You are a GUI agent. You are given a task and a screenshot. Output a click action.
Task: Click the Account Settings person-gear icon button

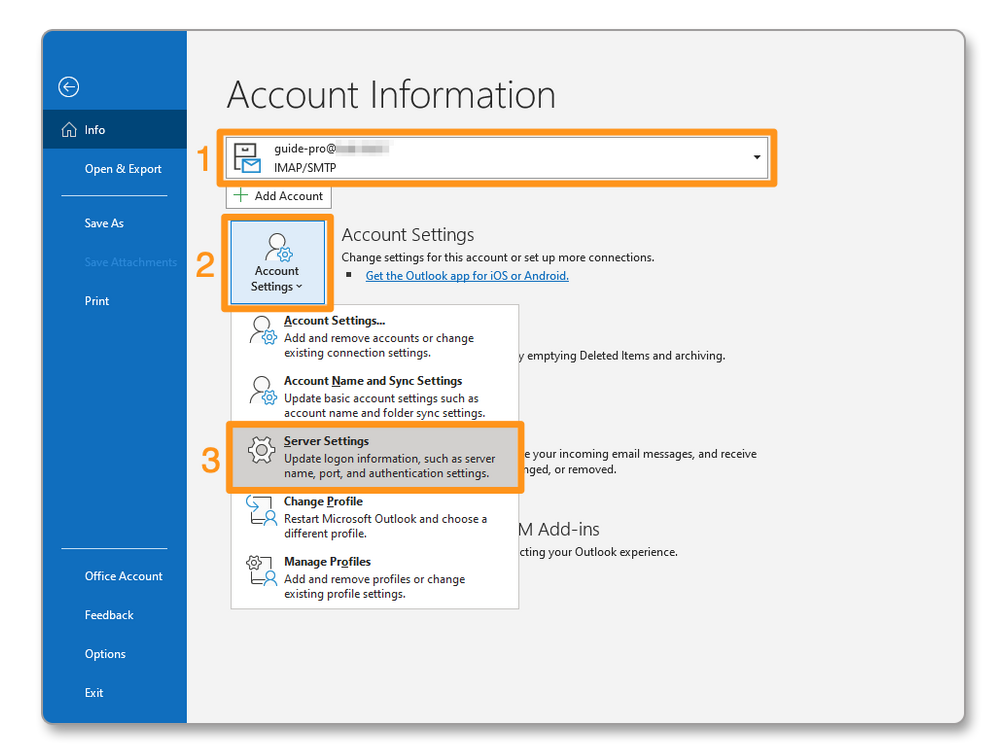(277, 248)
